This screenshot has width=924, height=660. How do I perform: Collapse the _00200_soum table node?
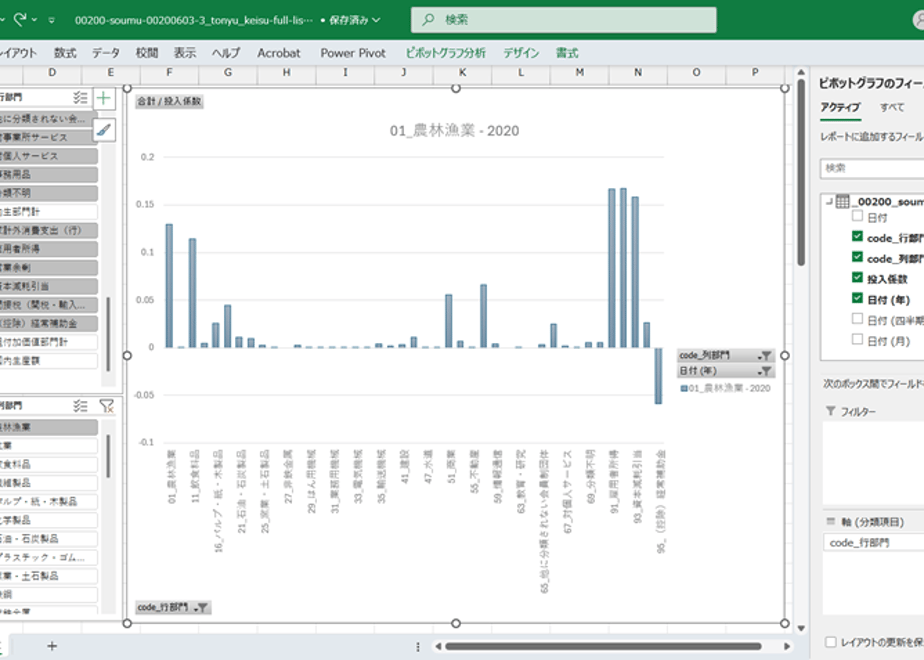pos(830,202)
